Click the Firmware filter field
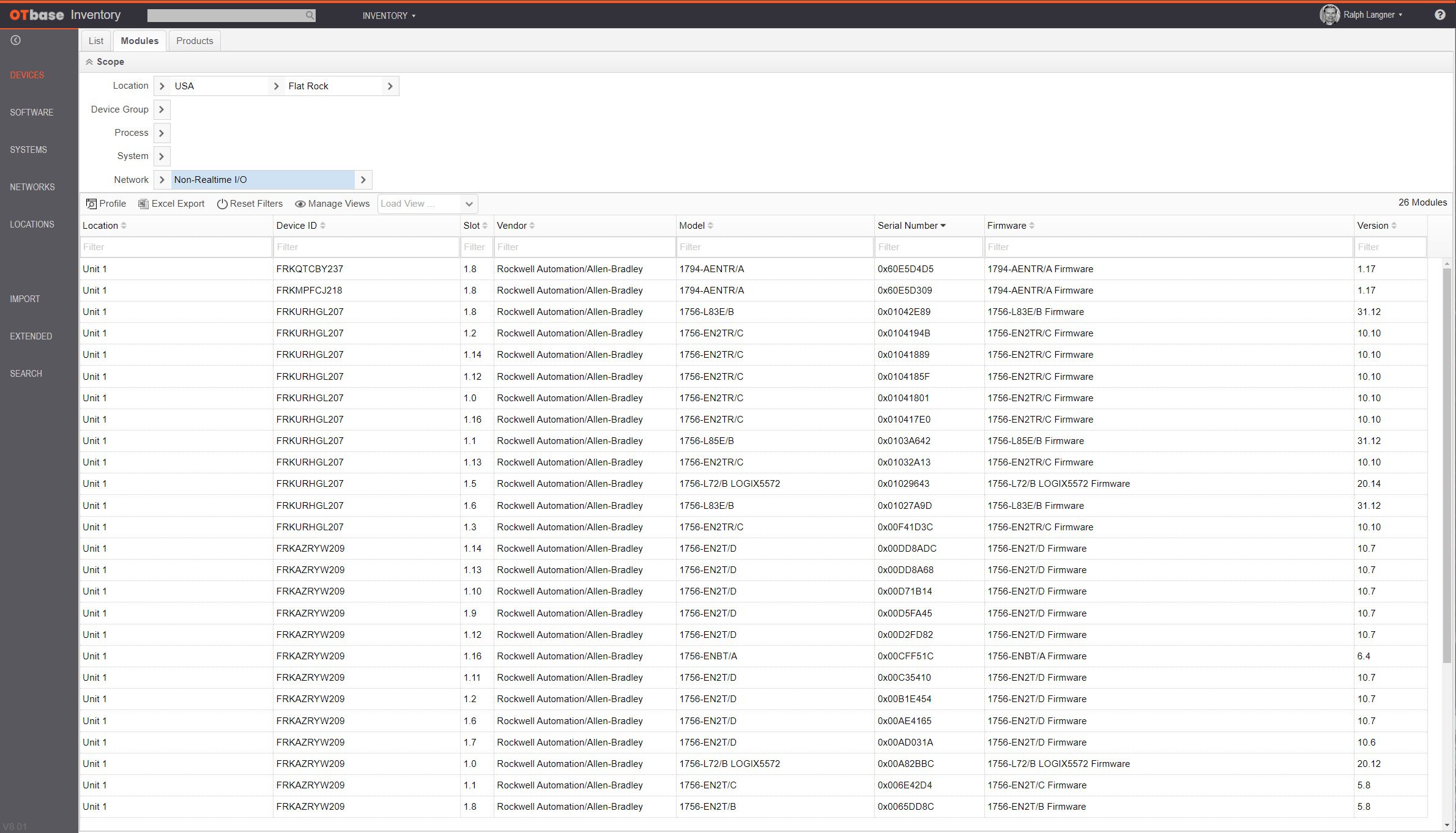Viewport: 1456px width, 833px height. [x=1168, y=247]
